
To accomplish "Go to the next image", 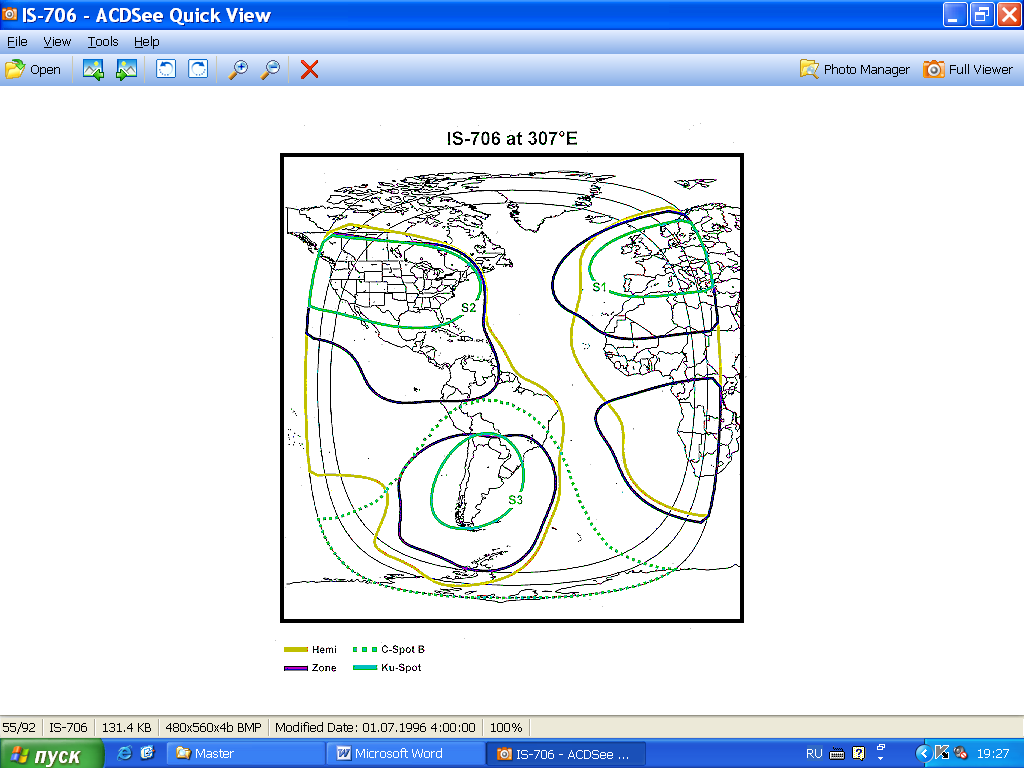I will click(126, 69).
